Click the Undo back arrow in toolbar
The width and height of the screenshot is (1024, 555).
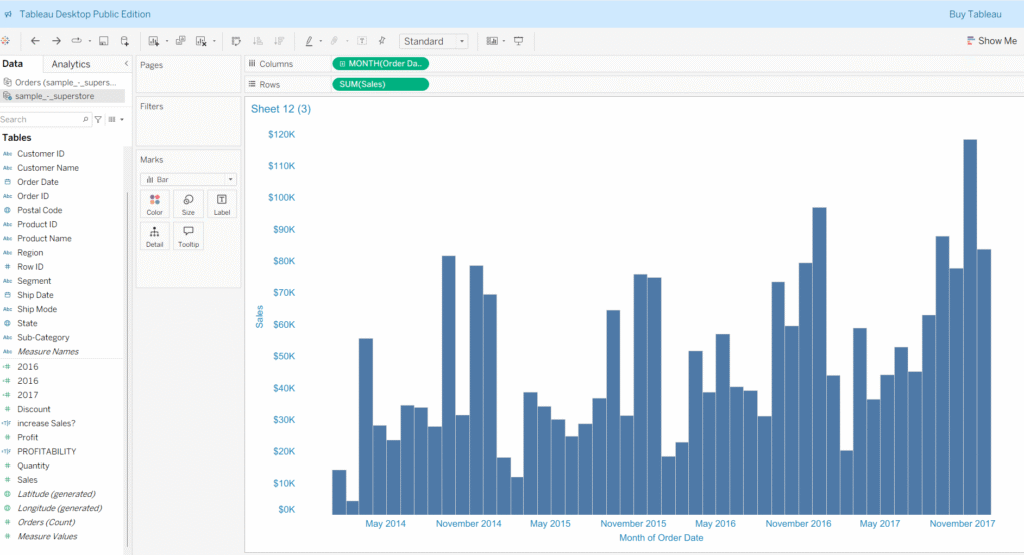[35, 41]
